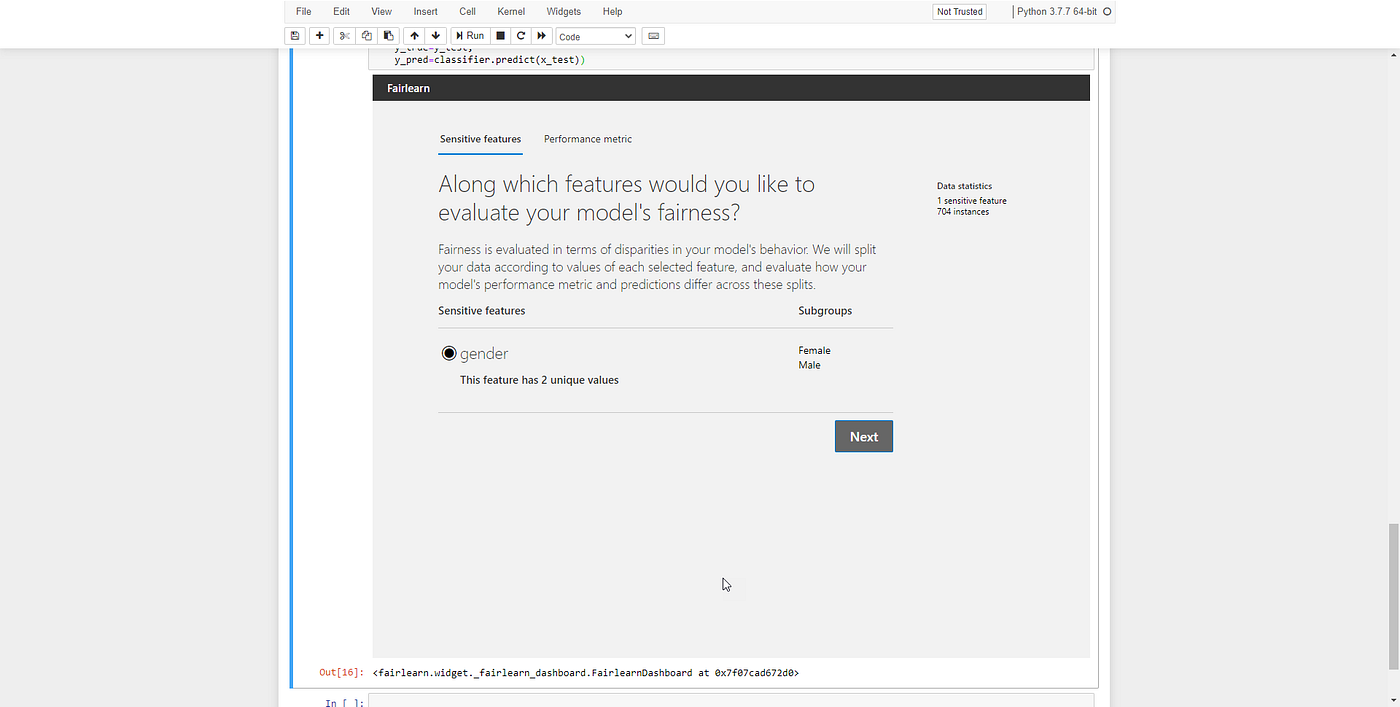Open the command palette keyboard icon
The width and height of the screenshot is (1400, 707).
[x=652, y=35]
